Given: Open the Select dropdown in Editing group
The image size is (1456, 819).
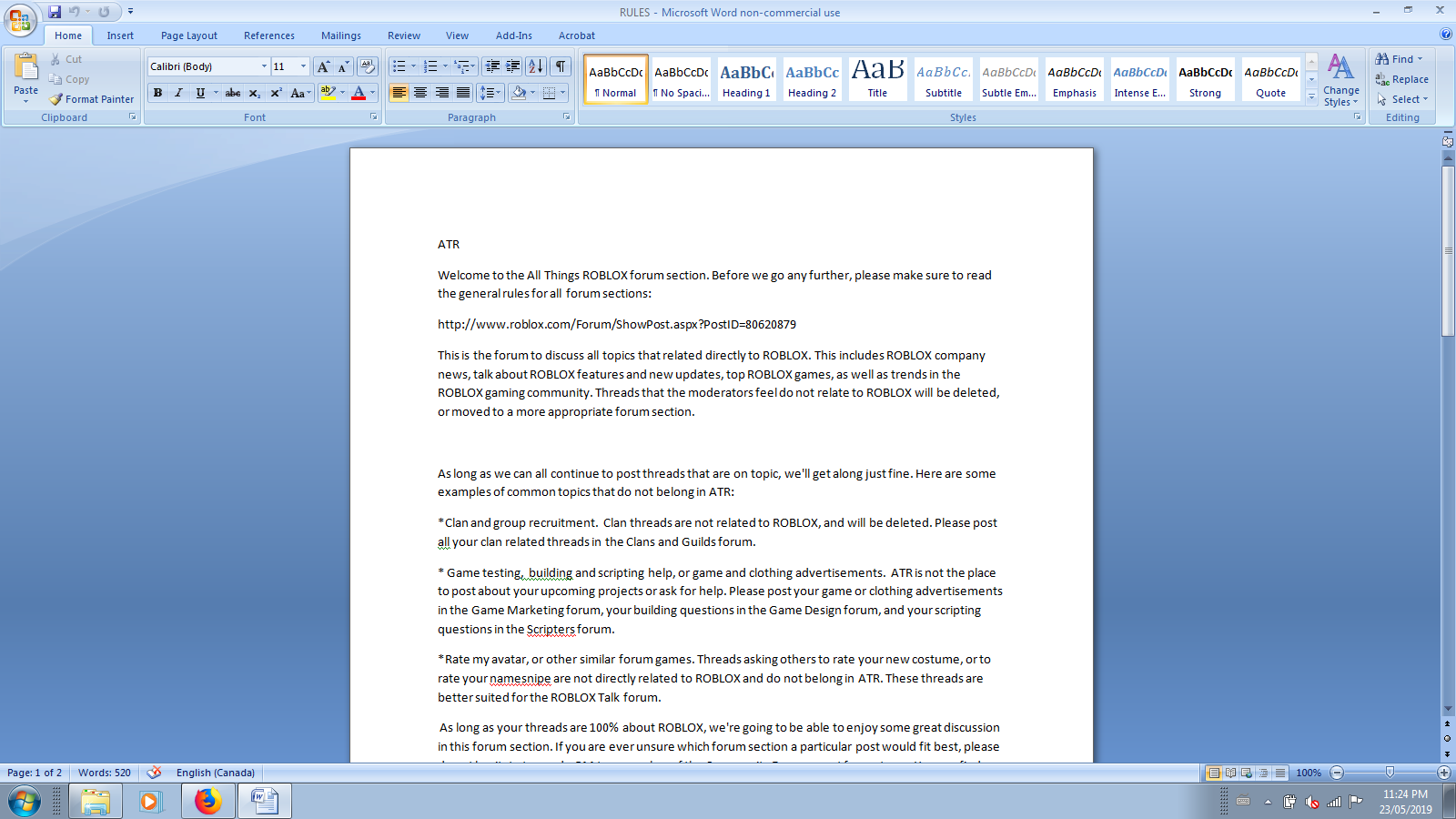Looking at the screenshot, I should tap(1402, 99).
